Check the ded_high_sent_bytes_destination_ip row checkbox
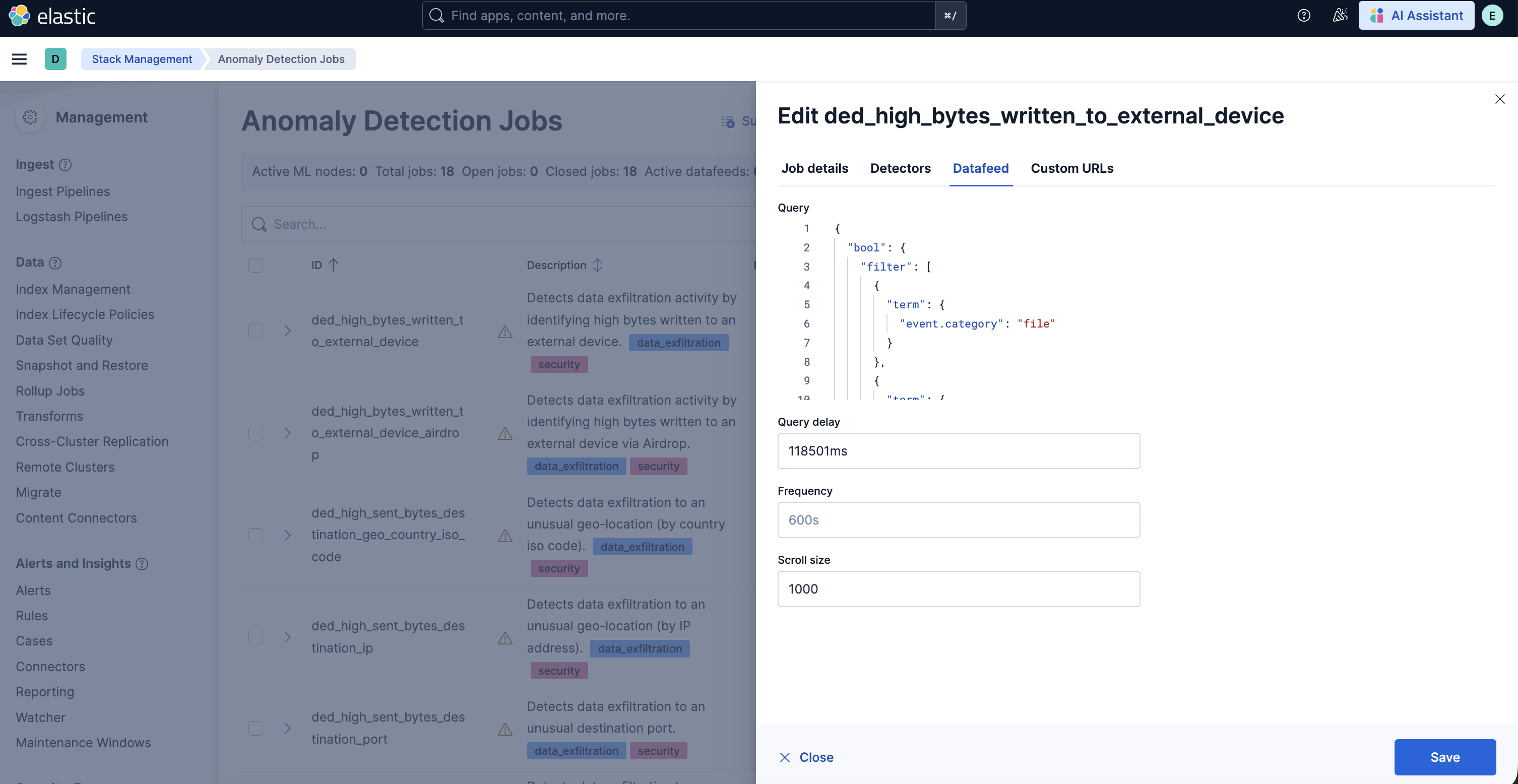This screenshot has height=784, width=1518. point(256,637)
